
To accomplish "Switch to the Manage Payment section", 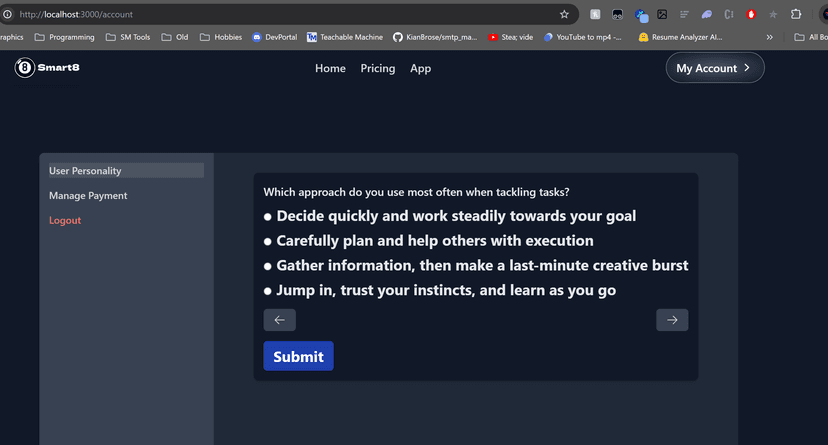I will tap(88, 195).
